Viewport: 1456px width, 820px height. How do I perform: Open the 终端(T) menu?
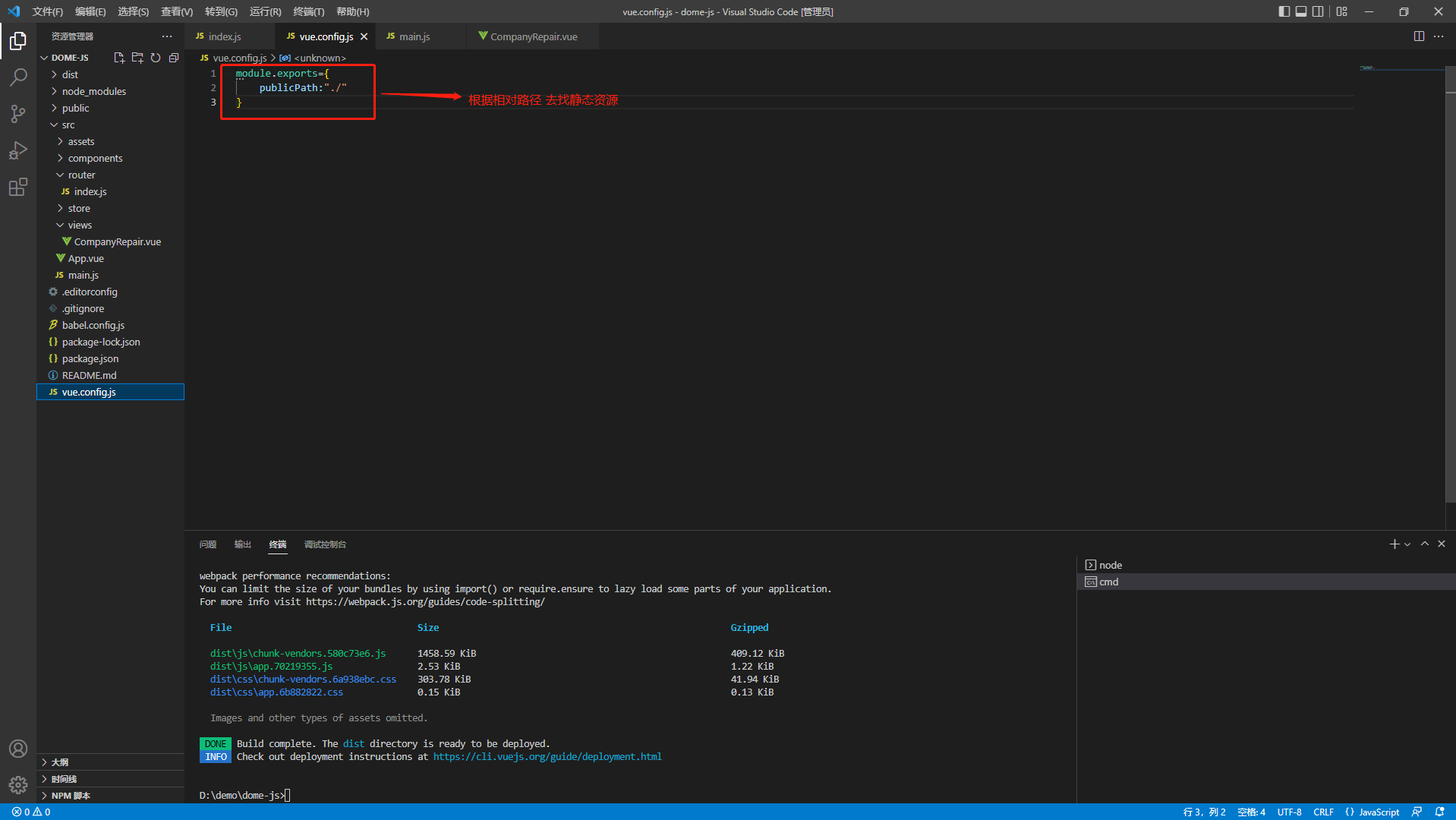pos(308,11)
